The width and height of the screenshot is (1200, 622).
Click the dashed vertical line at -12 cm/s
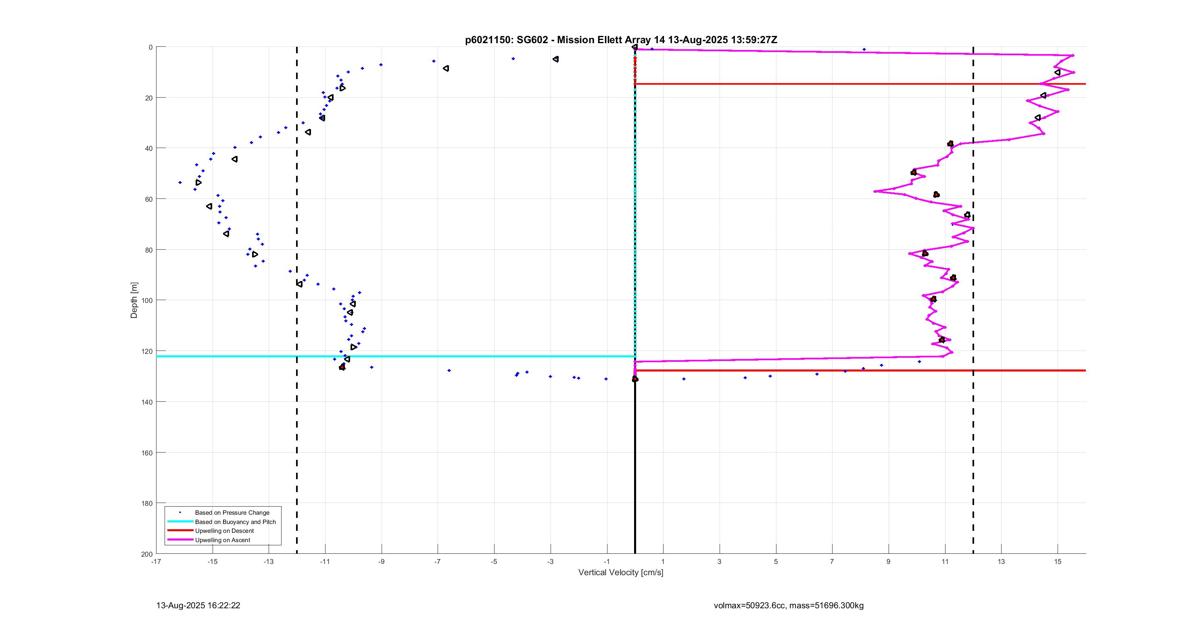coord(297,300)
